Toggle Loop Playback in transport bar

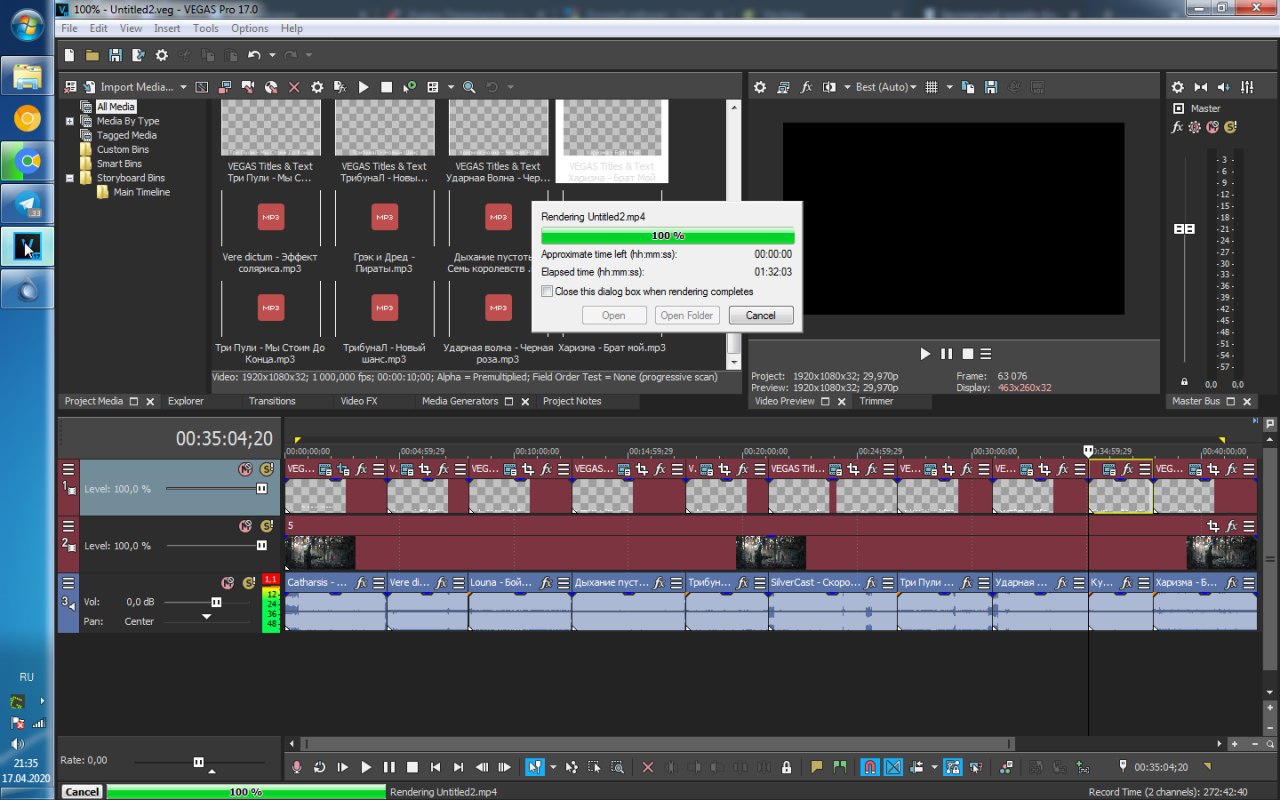click(319, 767)
